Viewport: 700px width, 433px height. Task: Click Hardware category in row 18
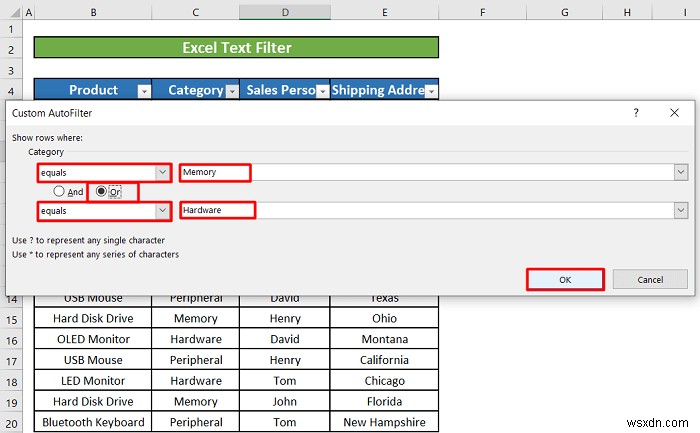pos(196,381)
